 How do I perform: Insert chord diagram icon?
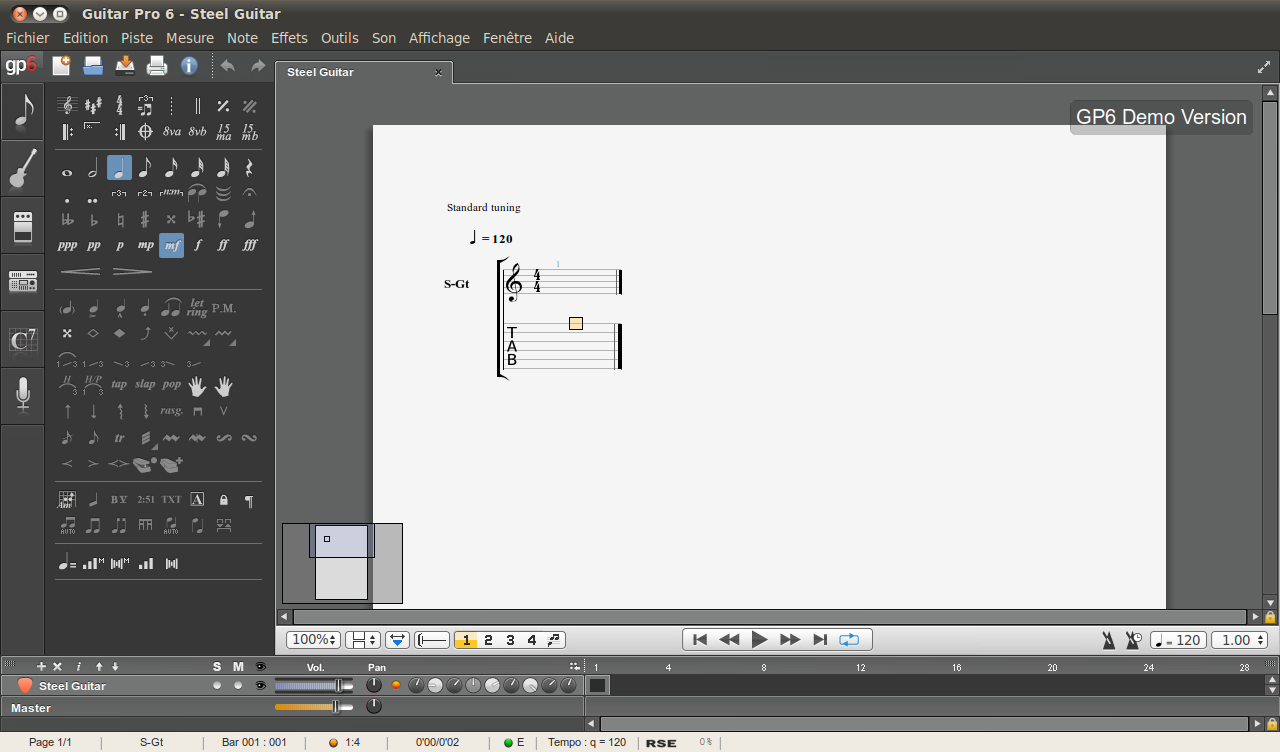pos(67,499)
